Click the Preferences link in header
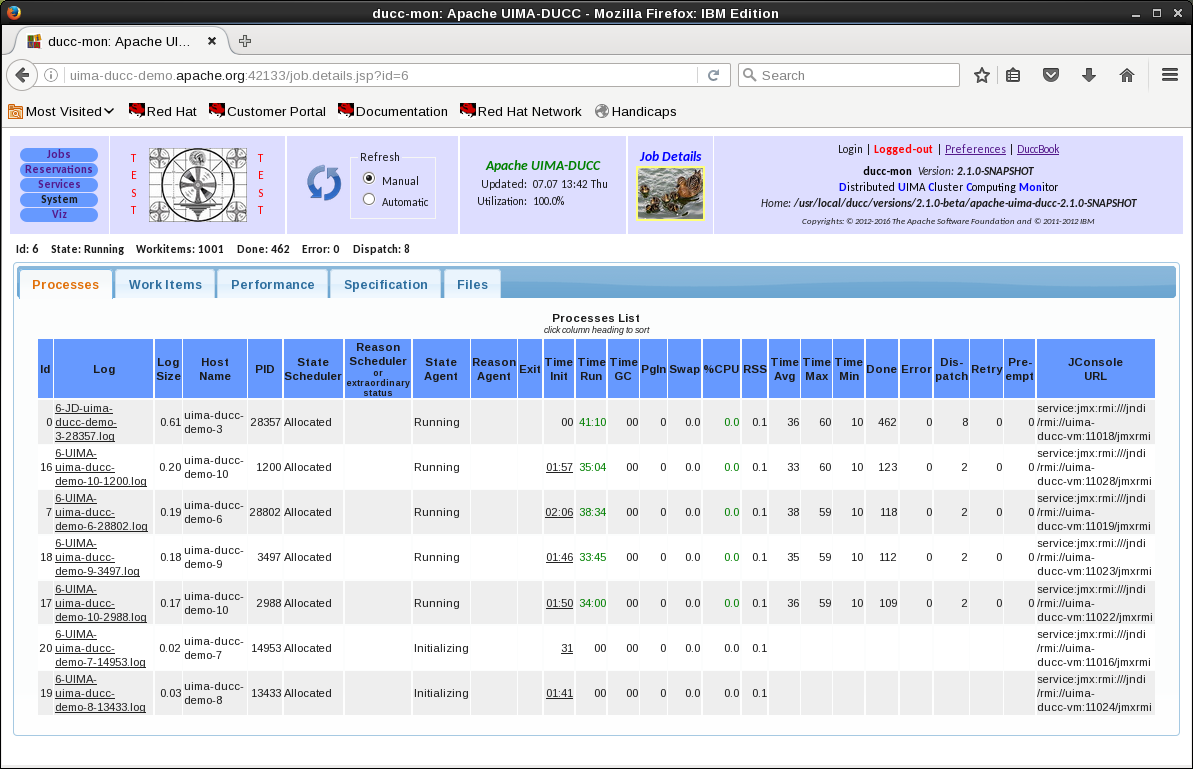The height and width of the screenshot is (769, 1193). 975,149
